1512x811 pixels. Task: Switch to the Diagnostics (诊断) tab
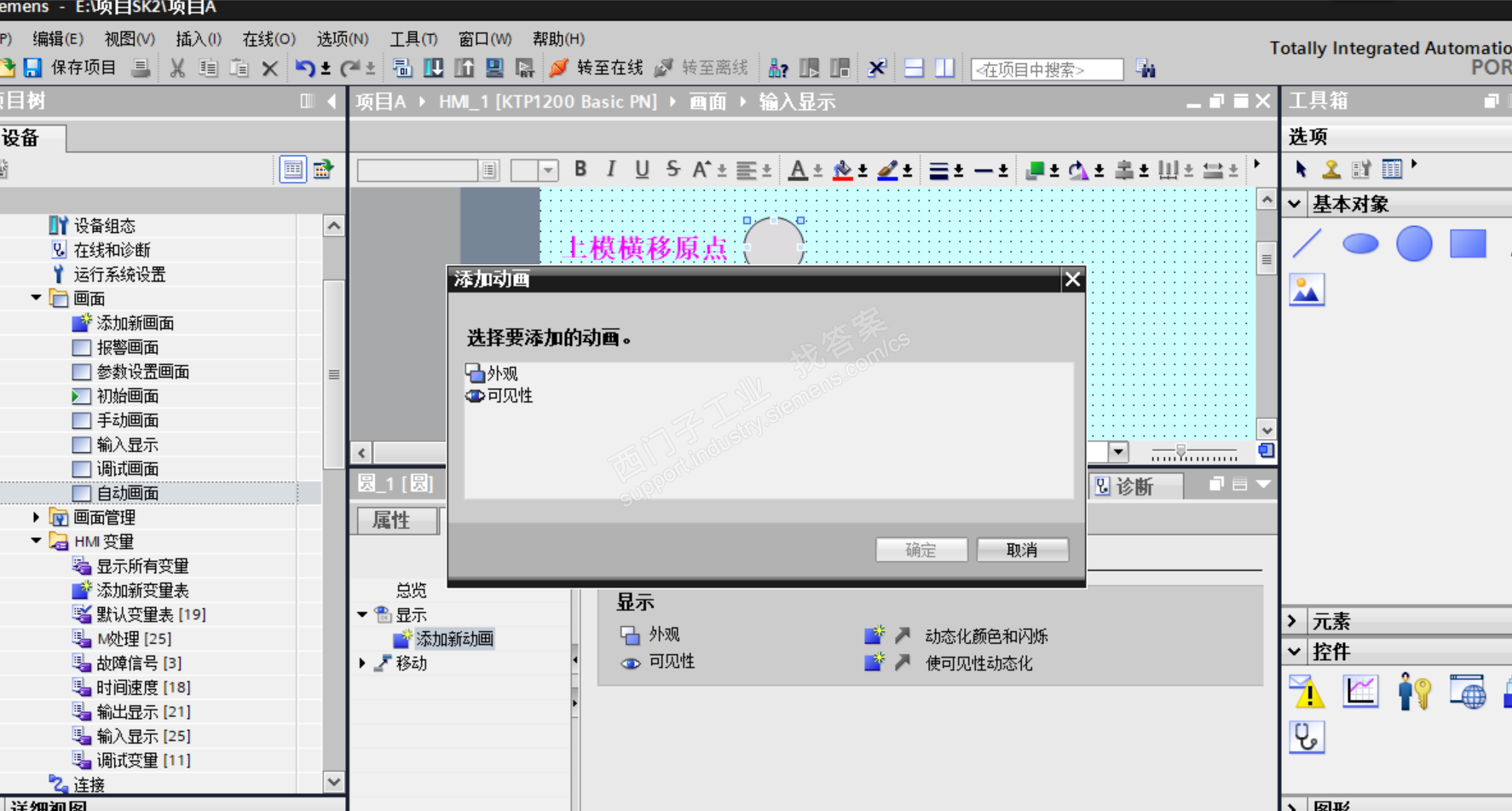click(1136, 486)
